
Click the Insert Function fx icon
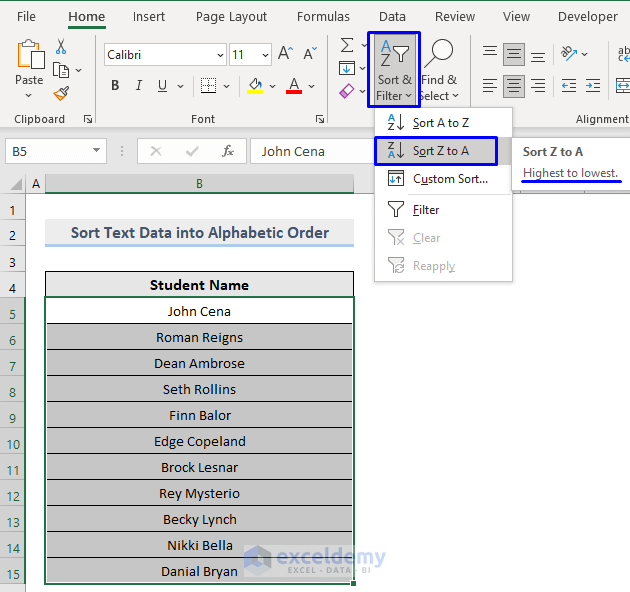pos(228,151)
